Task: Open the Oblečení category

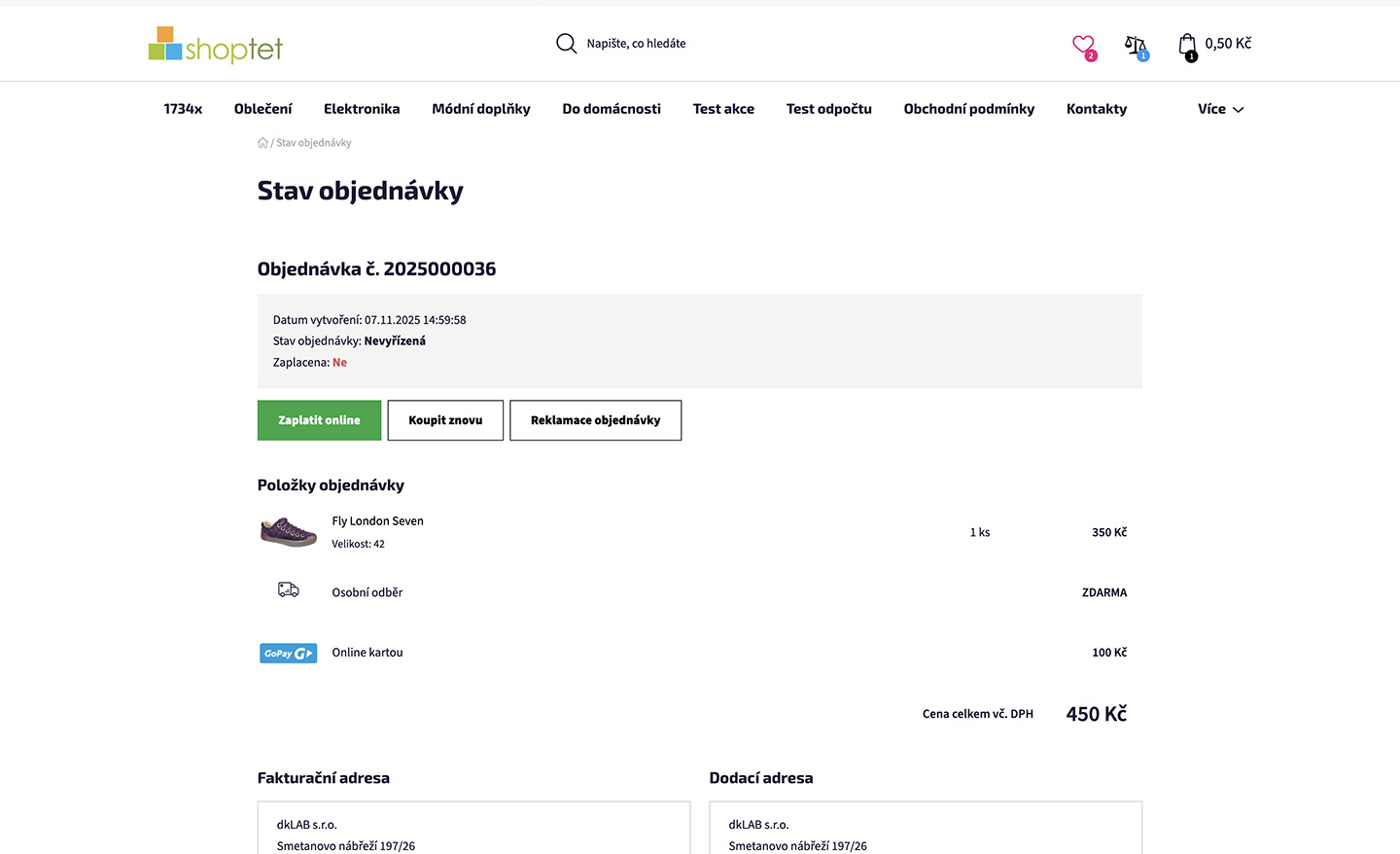Action: click(x=262, y=109)
